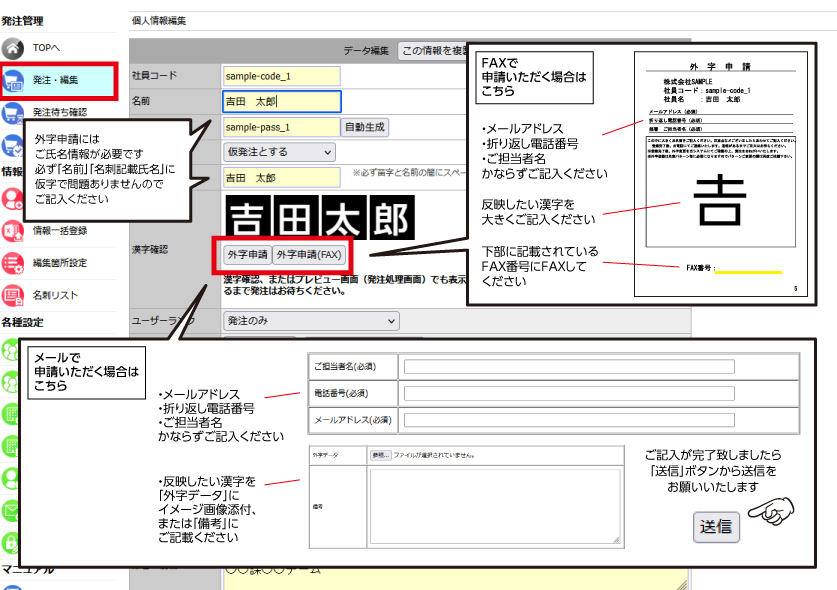Open 発注・編集 sidebar icon

coord(13,80)
